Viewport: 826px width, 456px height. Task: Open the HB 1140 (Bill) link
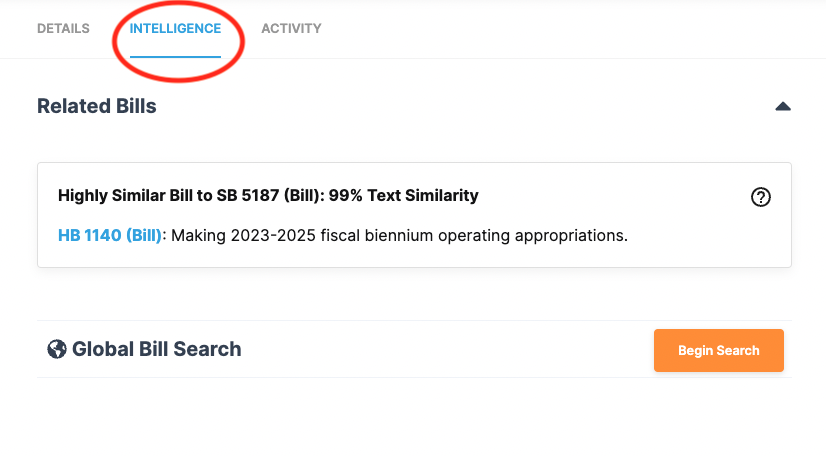click(110, 236)
